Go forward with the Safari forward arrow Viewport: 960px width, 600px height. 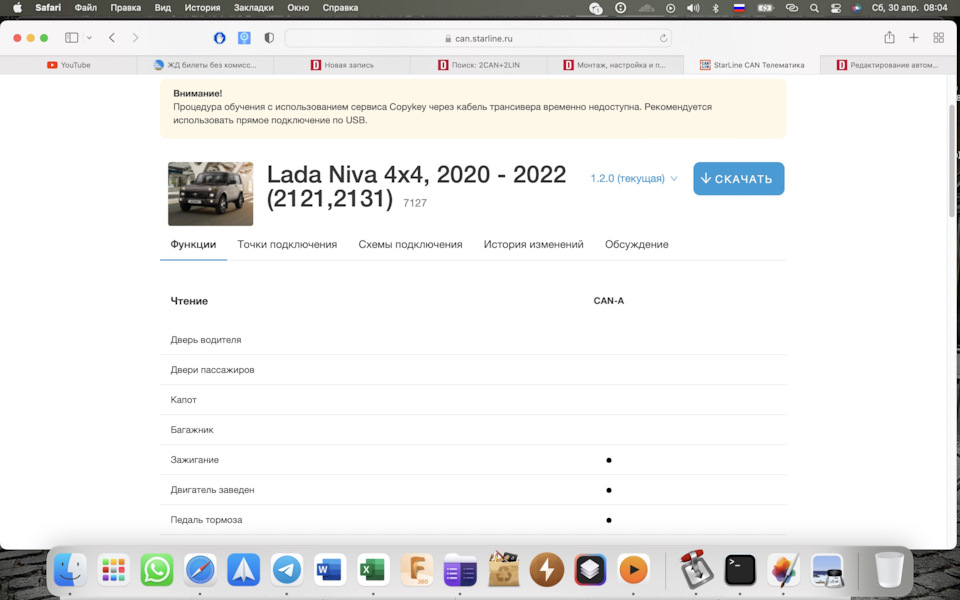135,38
